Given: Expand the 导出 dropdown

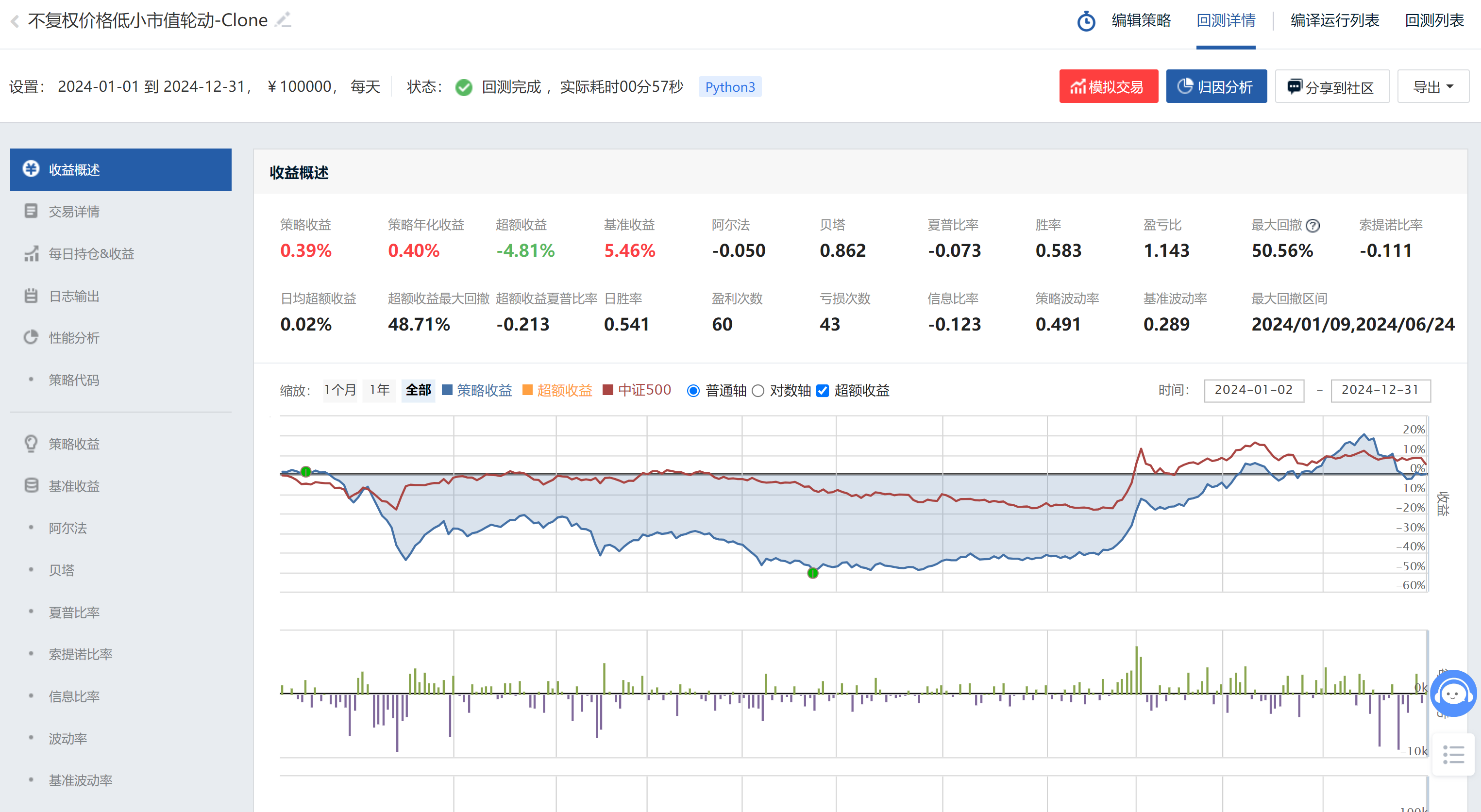Looking at the screenshot, I should coord(1433,87).
